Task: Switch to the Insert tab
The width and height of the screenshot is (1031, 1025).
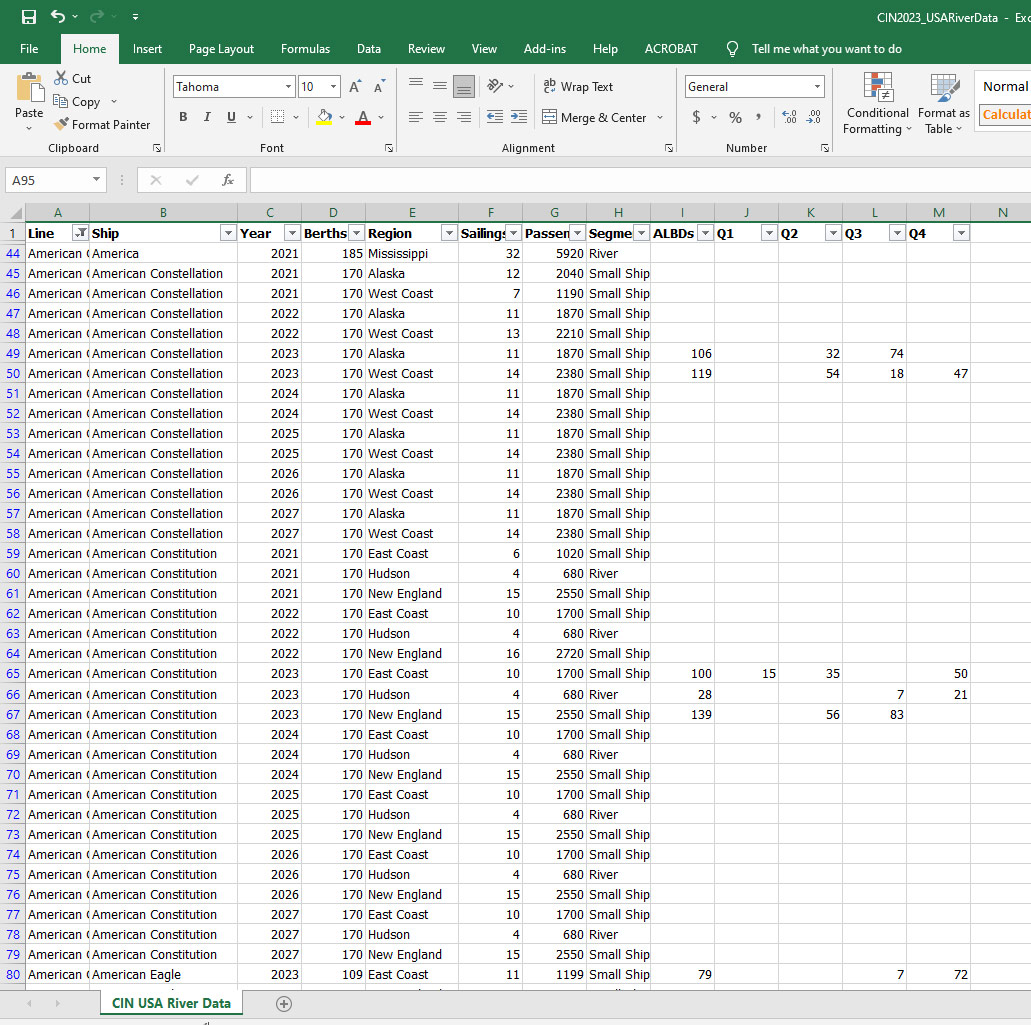Action: point(147,49)
